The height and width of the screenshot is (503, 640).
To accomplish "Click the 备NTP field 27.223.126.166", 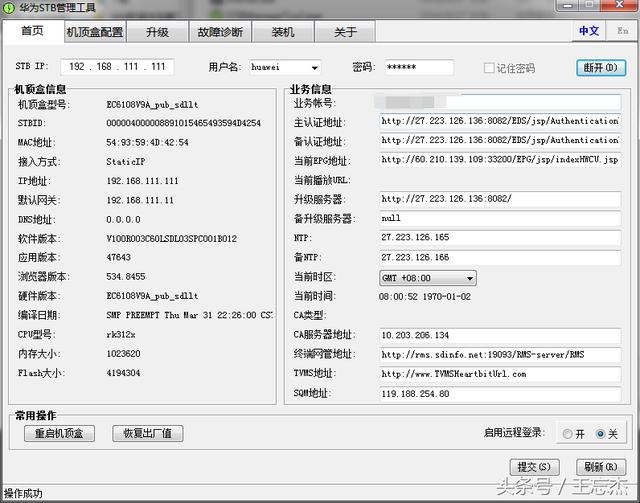I will click(x=500, y=258).
